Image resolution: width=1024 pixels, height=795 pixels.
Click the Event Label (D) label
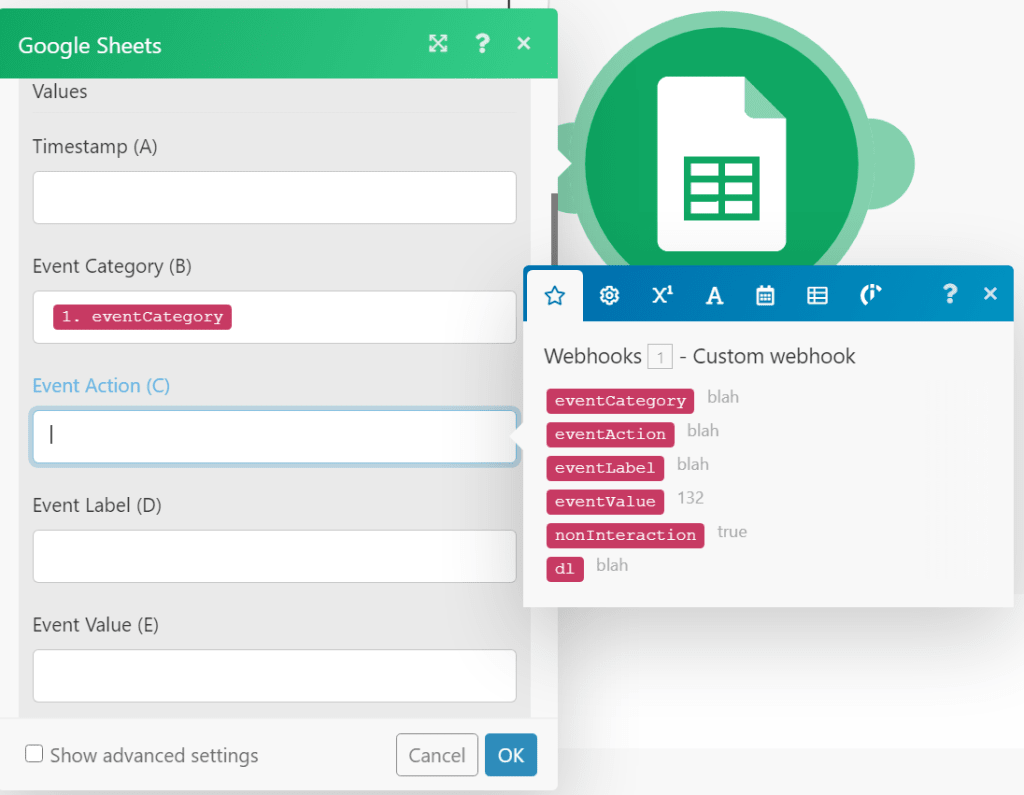[97, 505]
